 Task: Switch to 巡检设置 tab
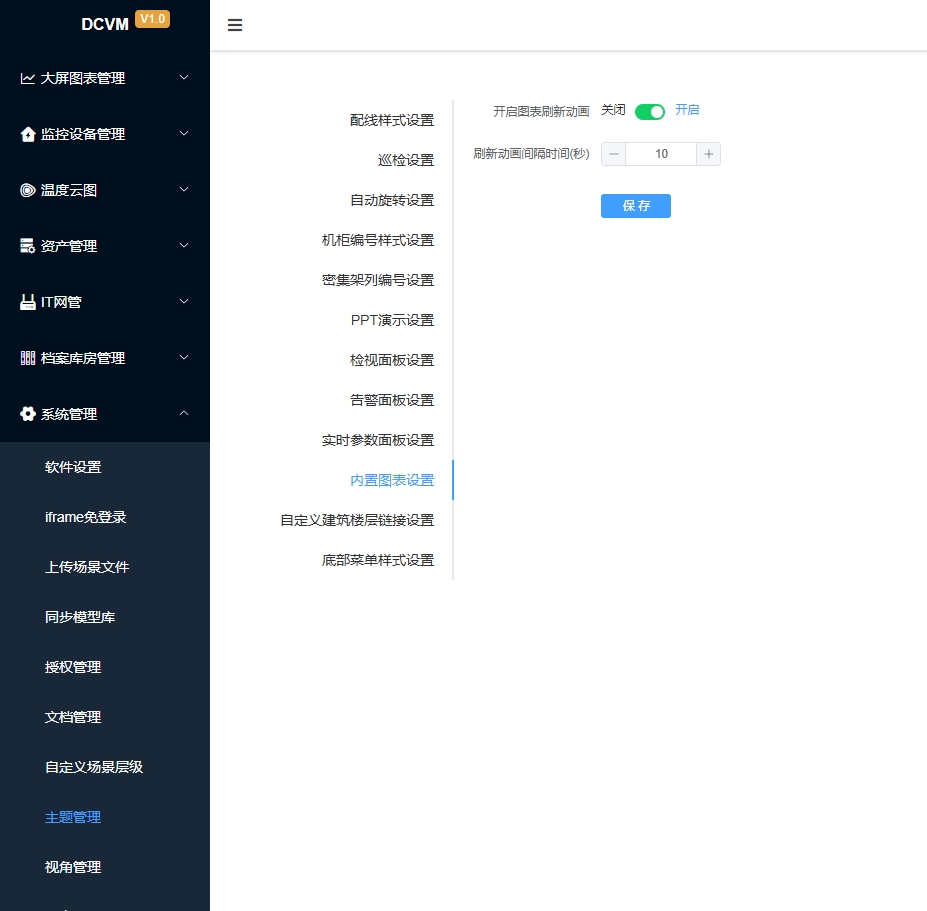406,160
